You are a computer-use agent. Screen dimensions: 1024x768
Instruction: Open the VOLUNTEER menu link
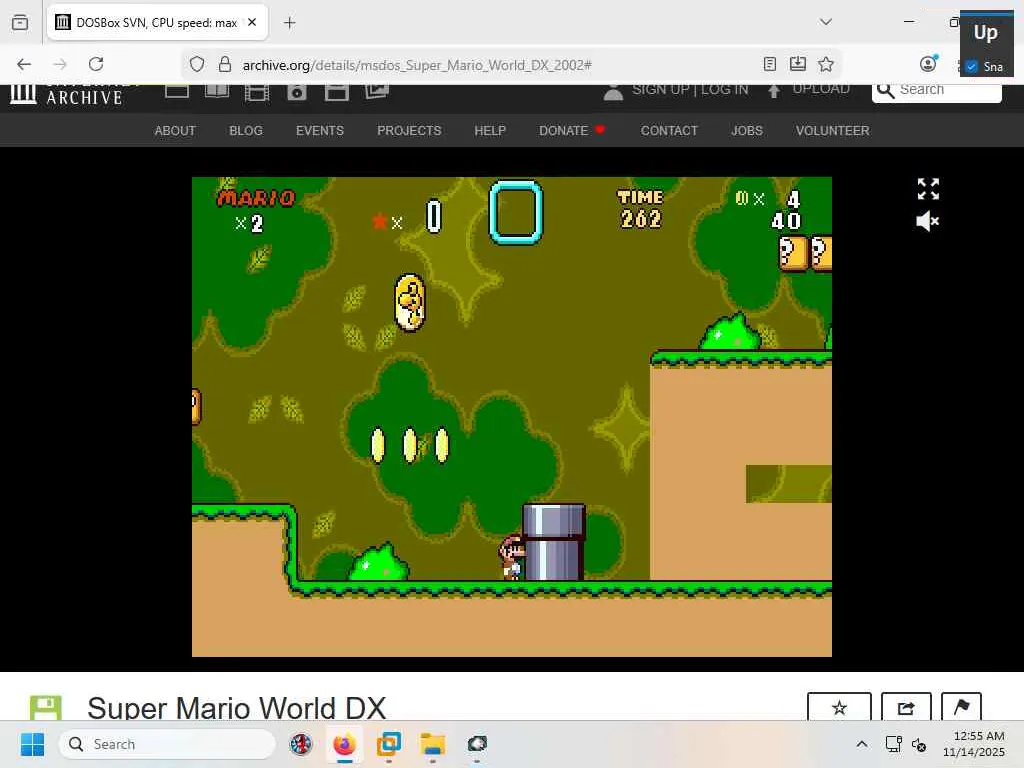832,131
